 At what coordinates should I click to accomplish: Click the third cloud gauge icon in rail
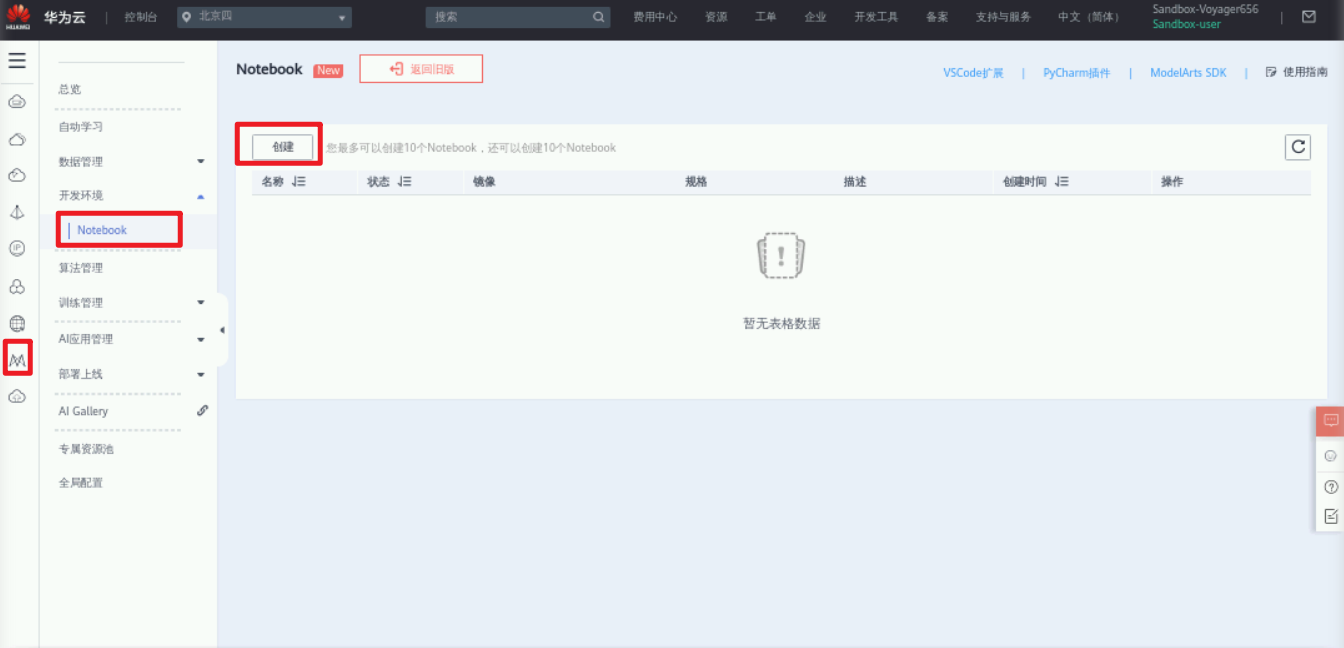pos(17,175)
